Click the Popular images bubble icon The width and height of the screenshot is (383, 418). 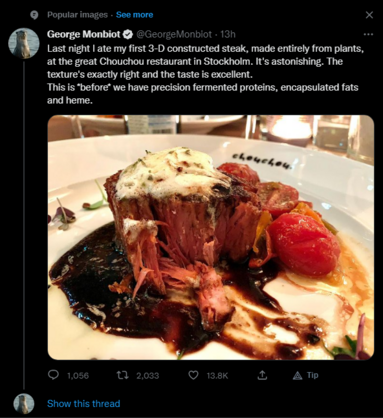(x=34, y=15)
